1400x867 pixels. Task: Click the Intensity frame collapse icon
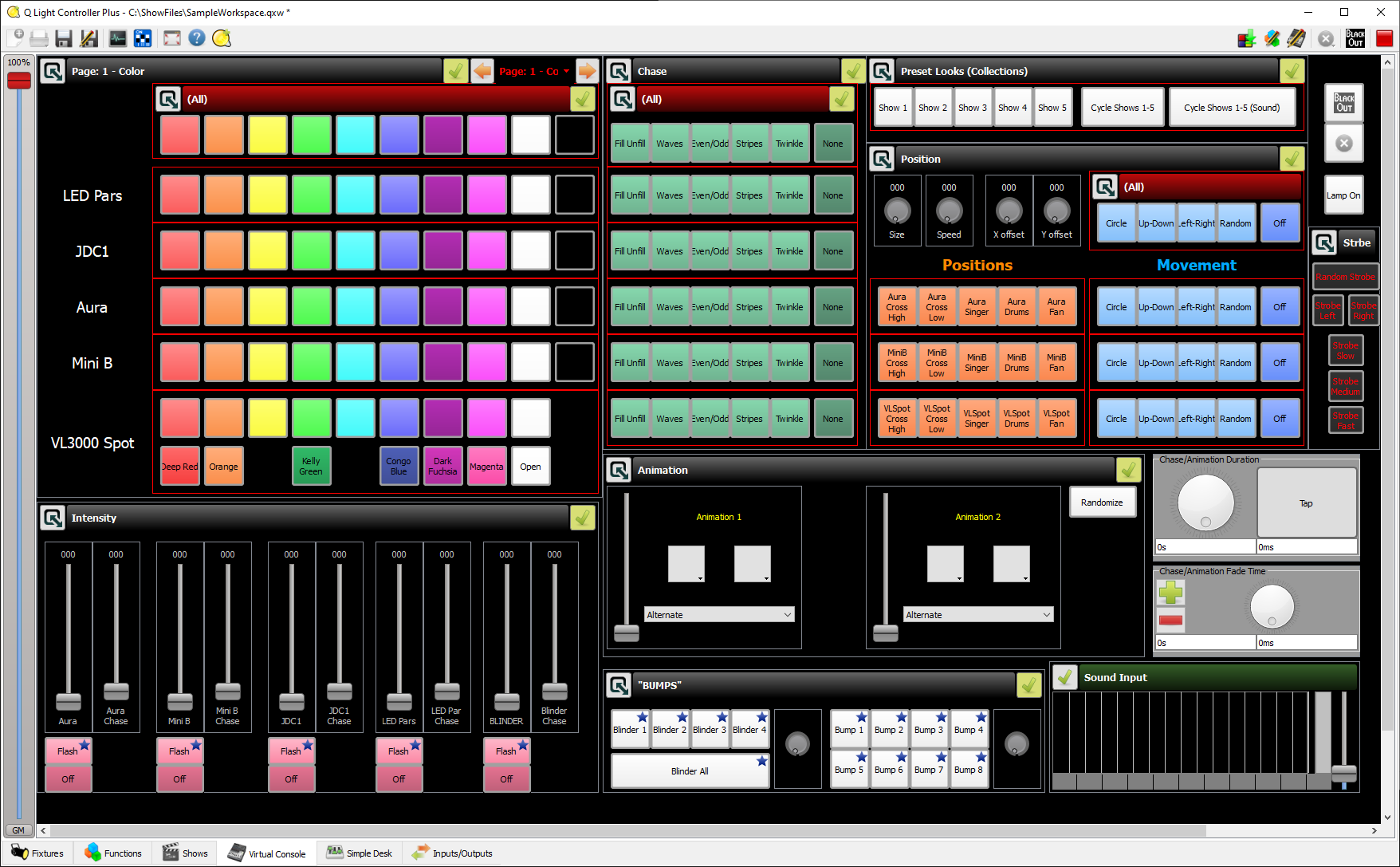(53, 518)
